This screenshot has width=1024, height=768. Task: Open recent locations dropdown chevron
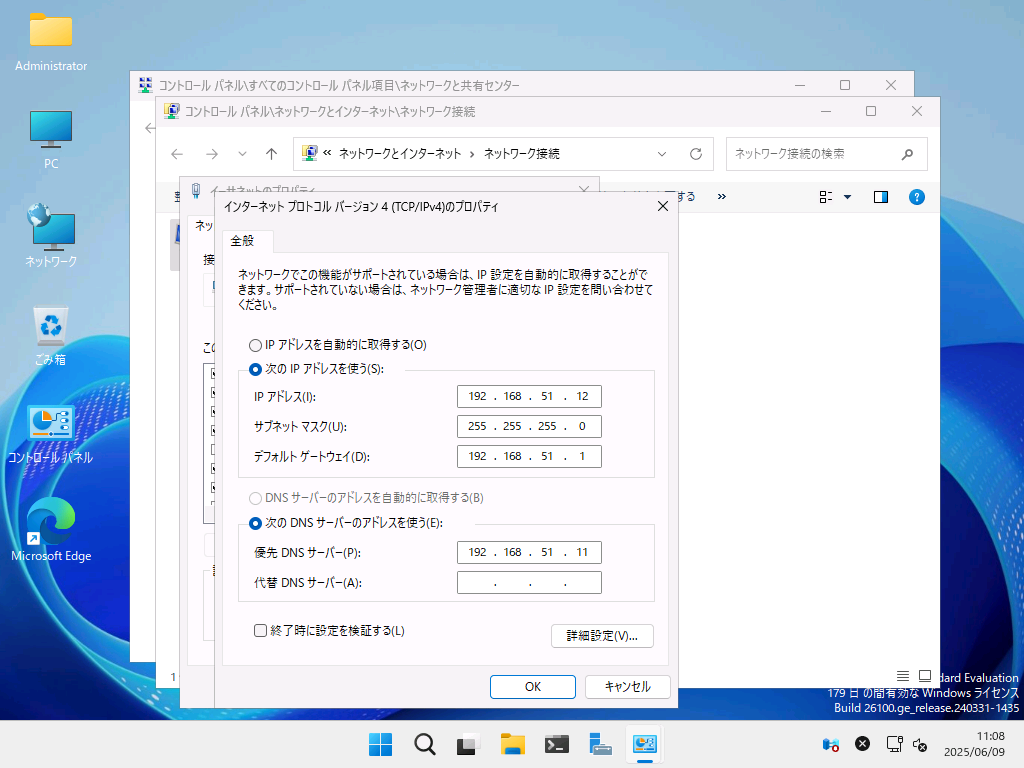tap(242, 154)
